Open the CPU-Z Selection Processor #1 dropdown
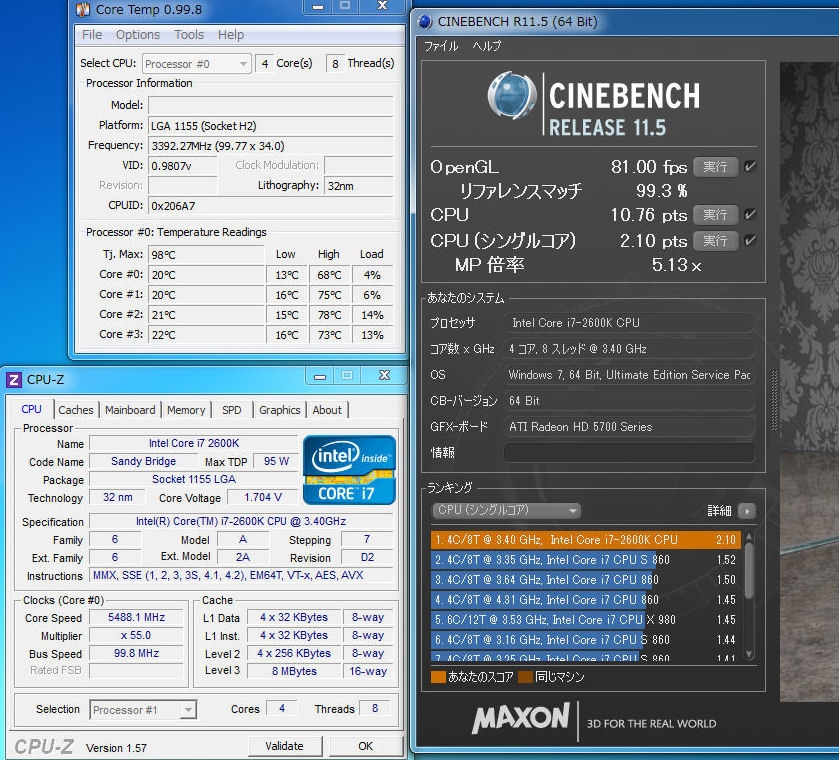839x760 pixels. click(143, 710)
